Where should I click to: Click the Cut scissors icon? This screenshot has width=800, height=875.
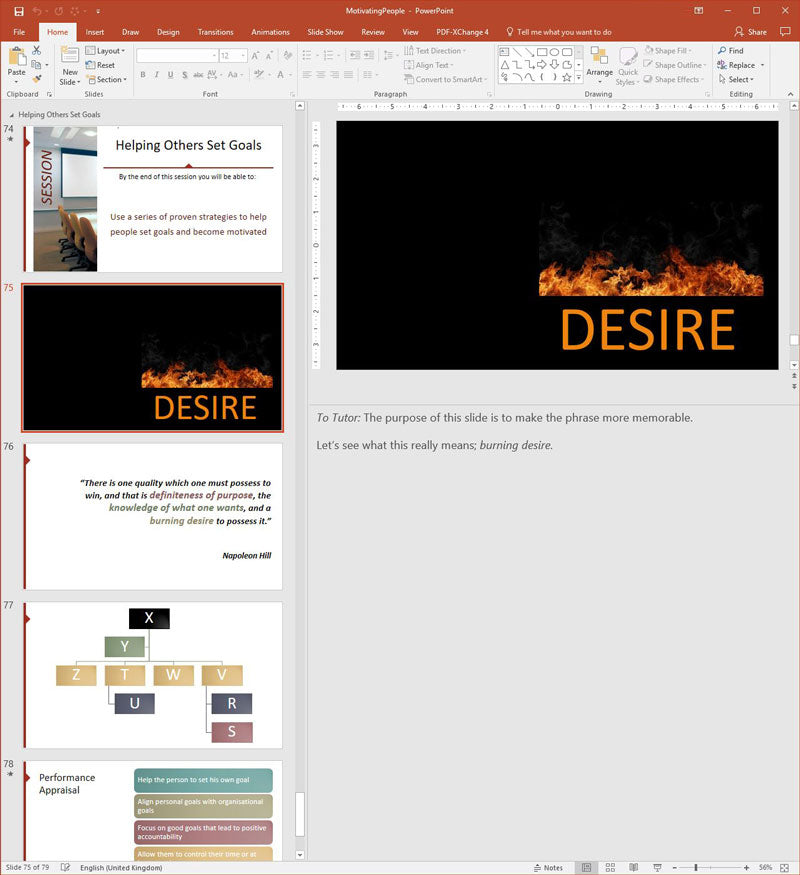tap(37, 50)
